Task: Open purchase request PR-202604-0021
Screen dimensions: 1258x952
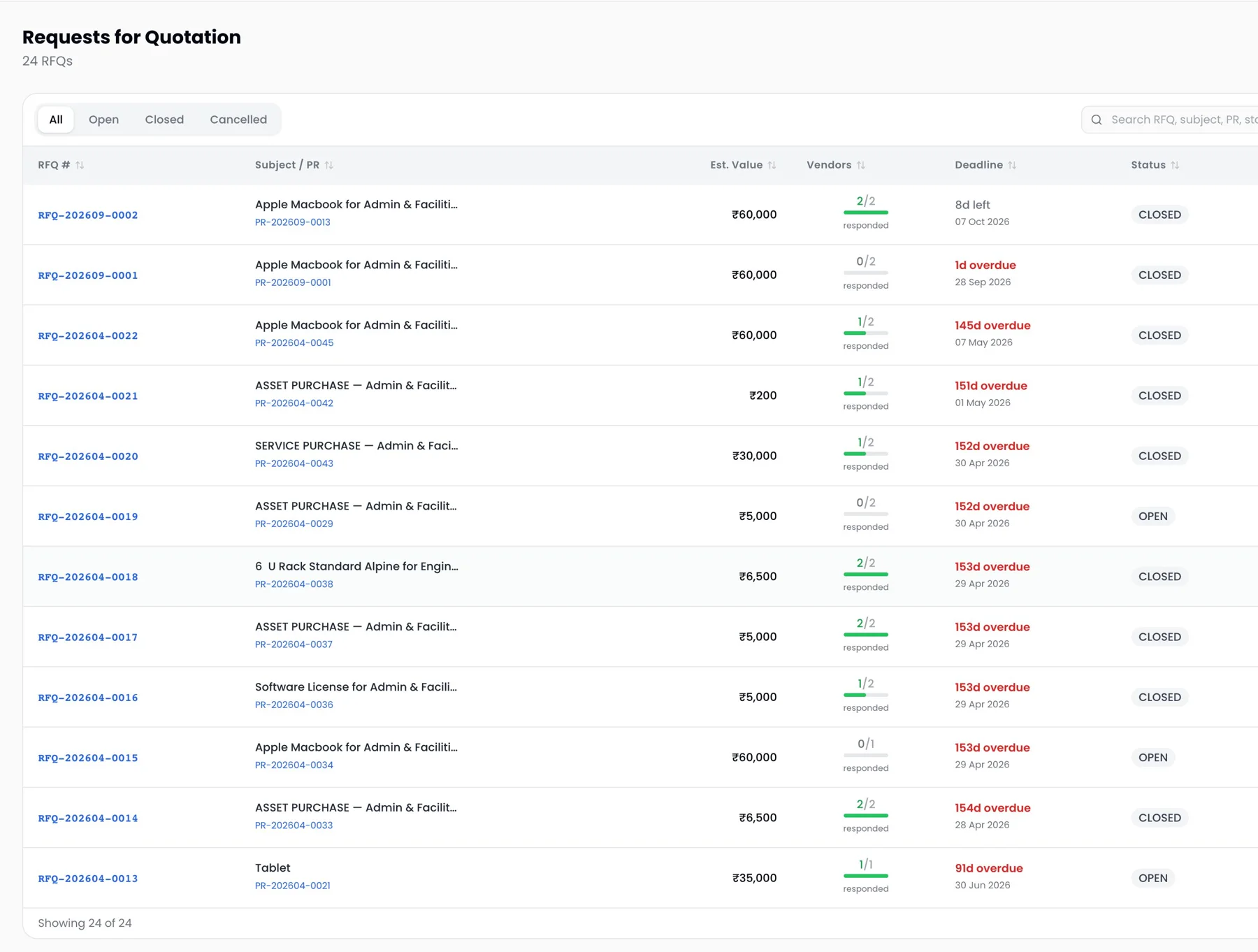Action: 293,886
